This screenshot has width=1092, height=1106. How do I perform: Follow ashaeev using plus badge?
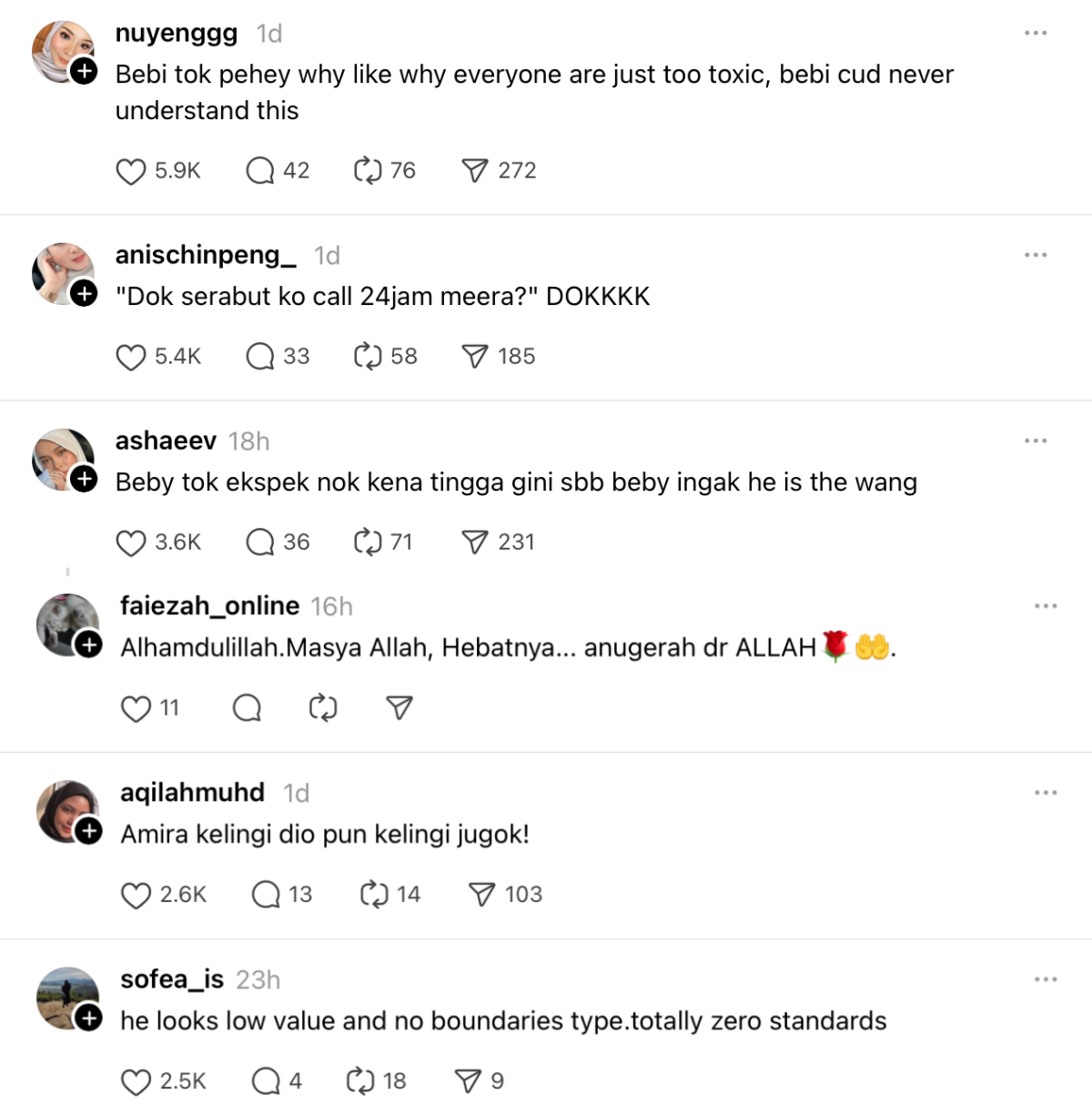pyautogui.click(x=84, y=479)
